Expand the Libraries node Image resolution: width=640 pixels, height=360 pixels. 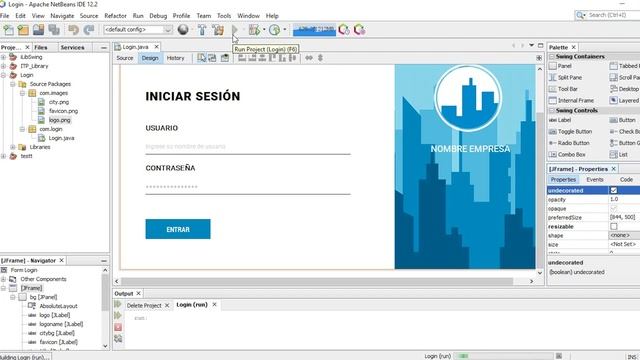(13, 147)
